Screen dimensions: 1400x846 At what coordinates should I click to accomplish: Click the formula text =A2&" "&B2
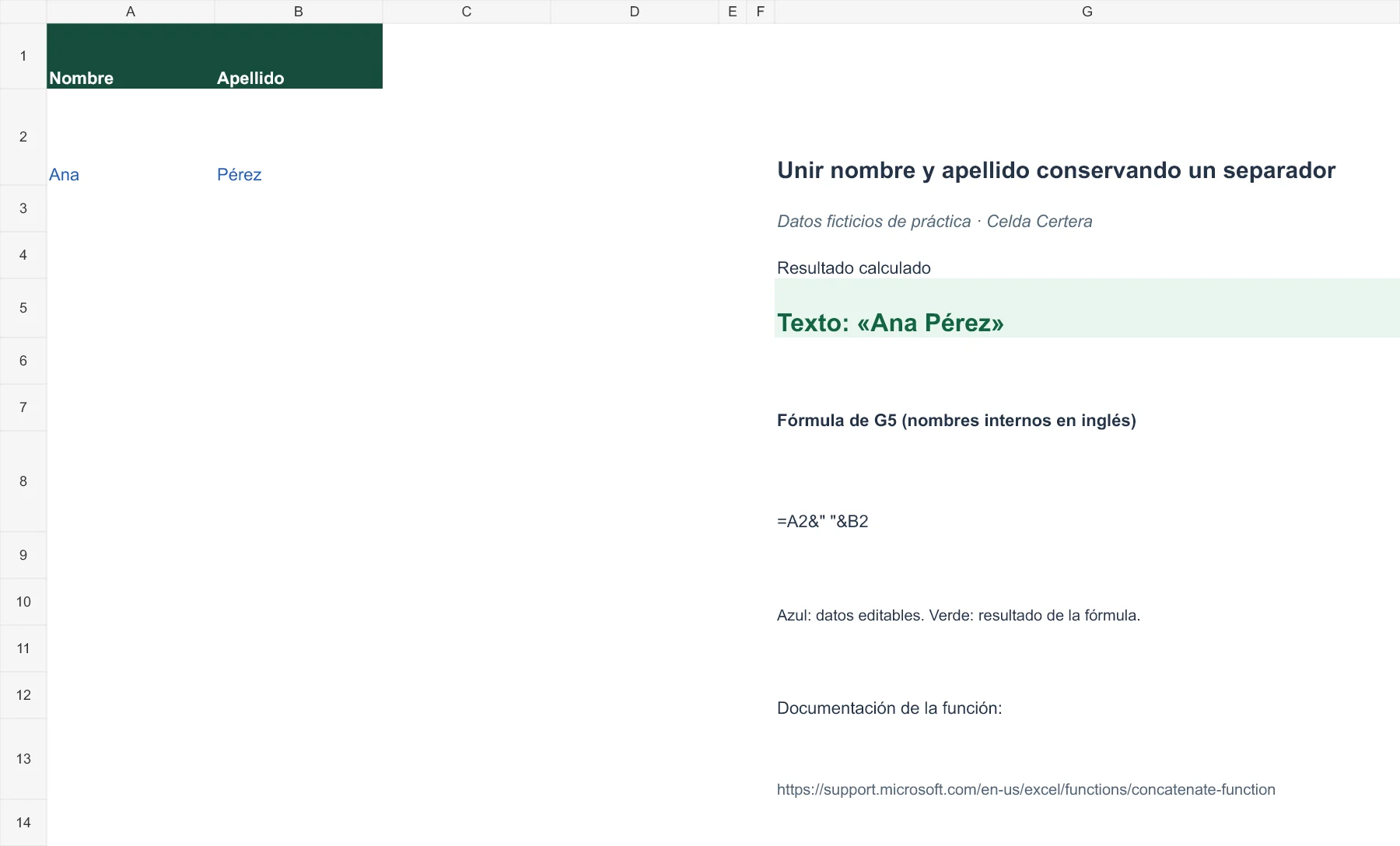[x=823, y=521]
